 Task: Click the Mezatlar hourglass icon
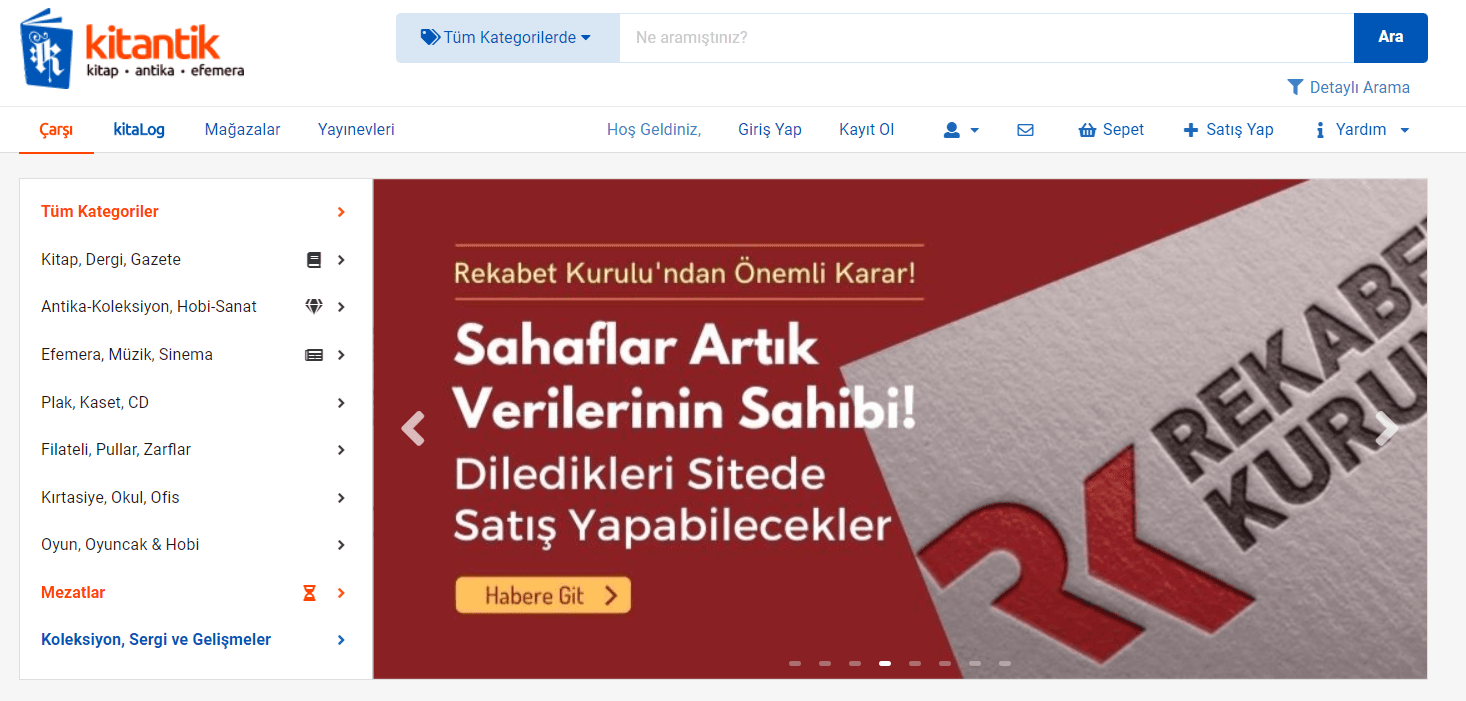[x=310, y=593]
